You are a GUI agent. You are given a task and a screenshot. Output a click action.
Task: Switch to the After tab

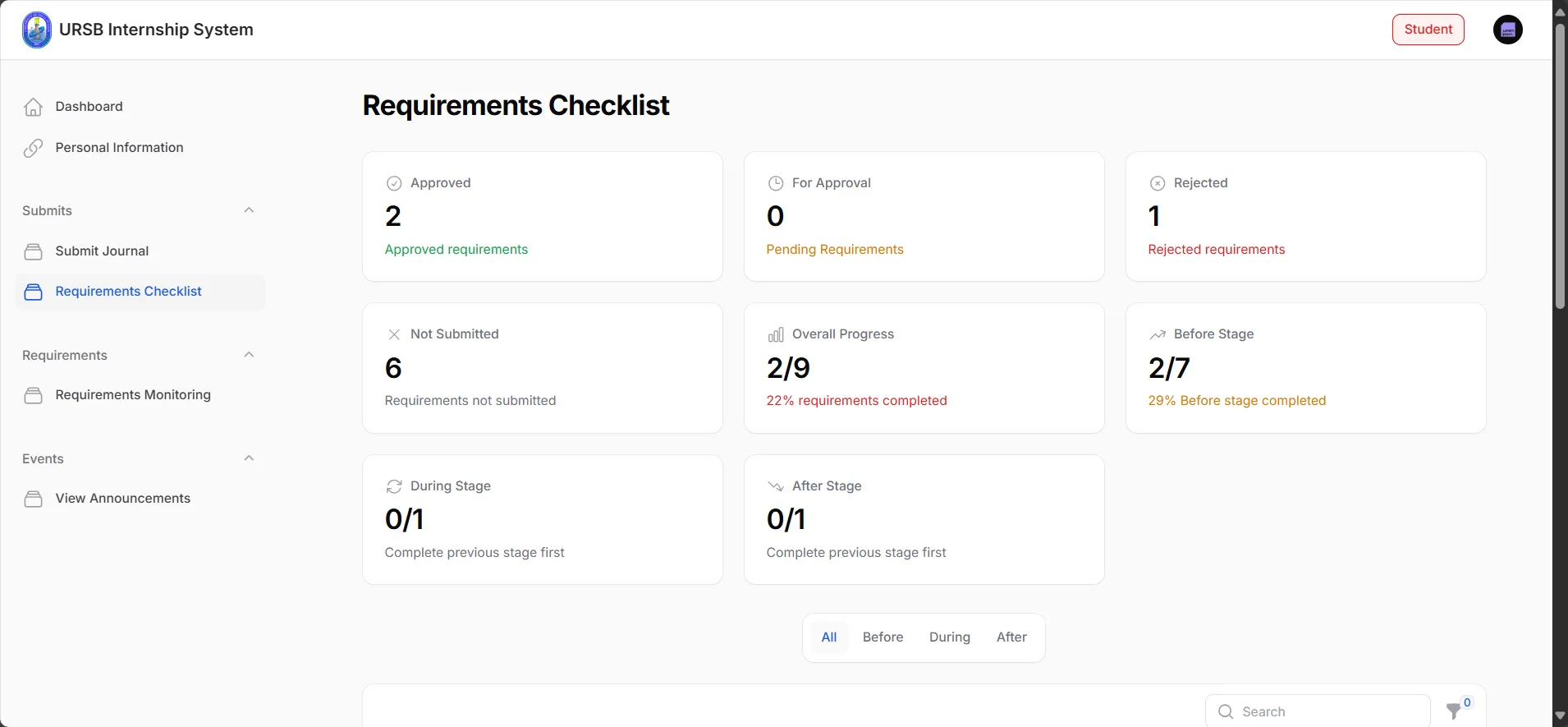[1011, 637]
